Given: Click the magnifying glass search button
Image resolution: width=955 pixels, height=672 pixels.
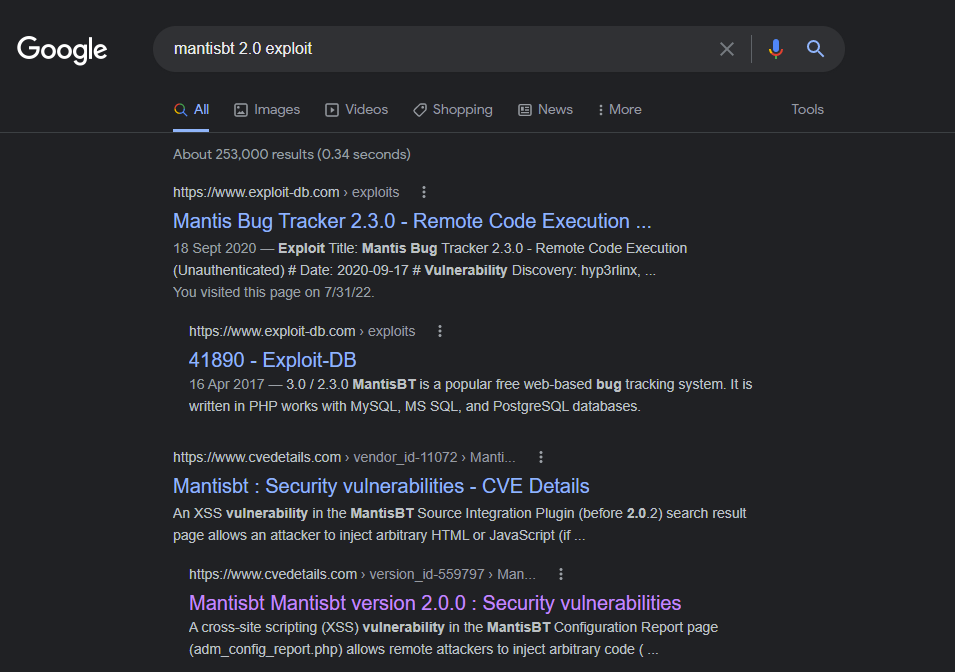Looking at the screenshot, I should 816,49.
